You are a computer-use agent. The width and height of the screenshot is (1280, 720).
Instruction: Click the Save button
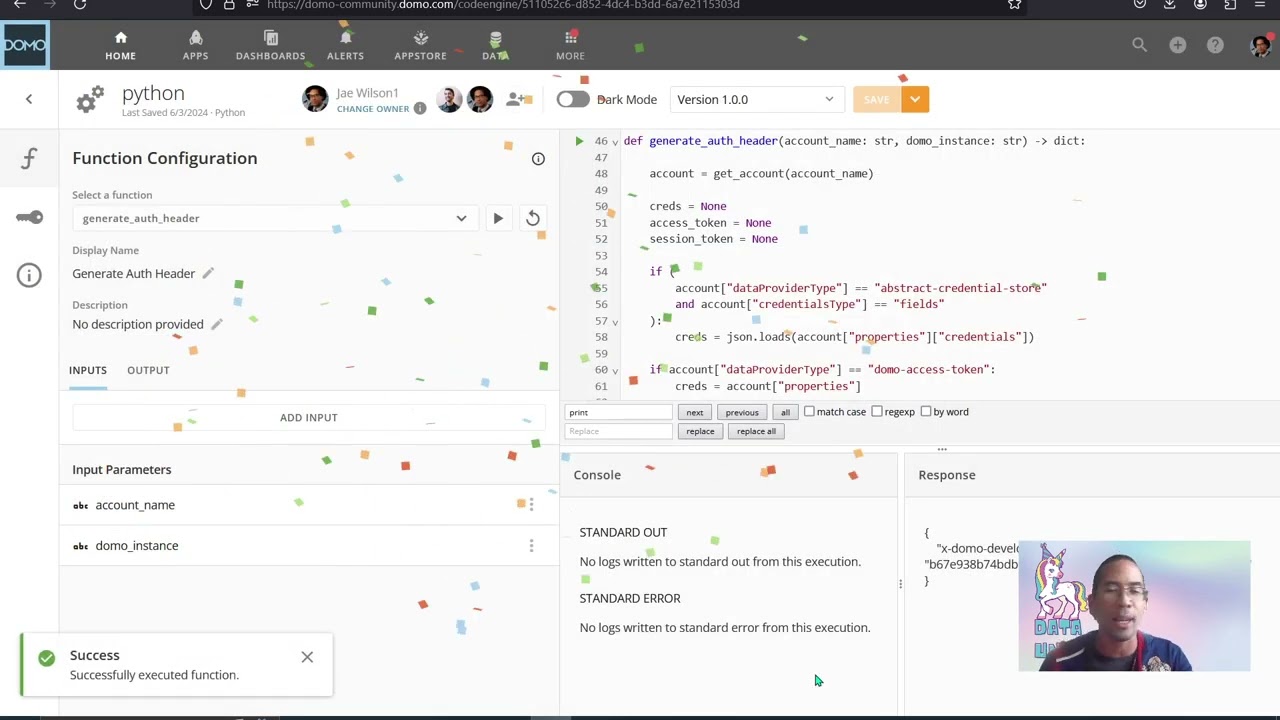click(877, 99)
